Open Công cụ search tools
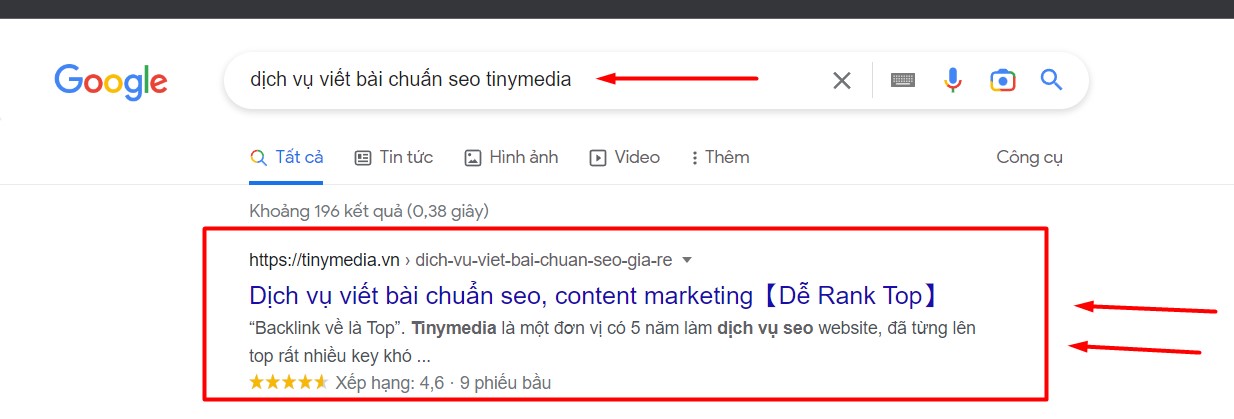Image resolution: width=1234 pixels, height=419 pixels. 1029,158
